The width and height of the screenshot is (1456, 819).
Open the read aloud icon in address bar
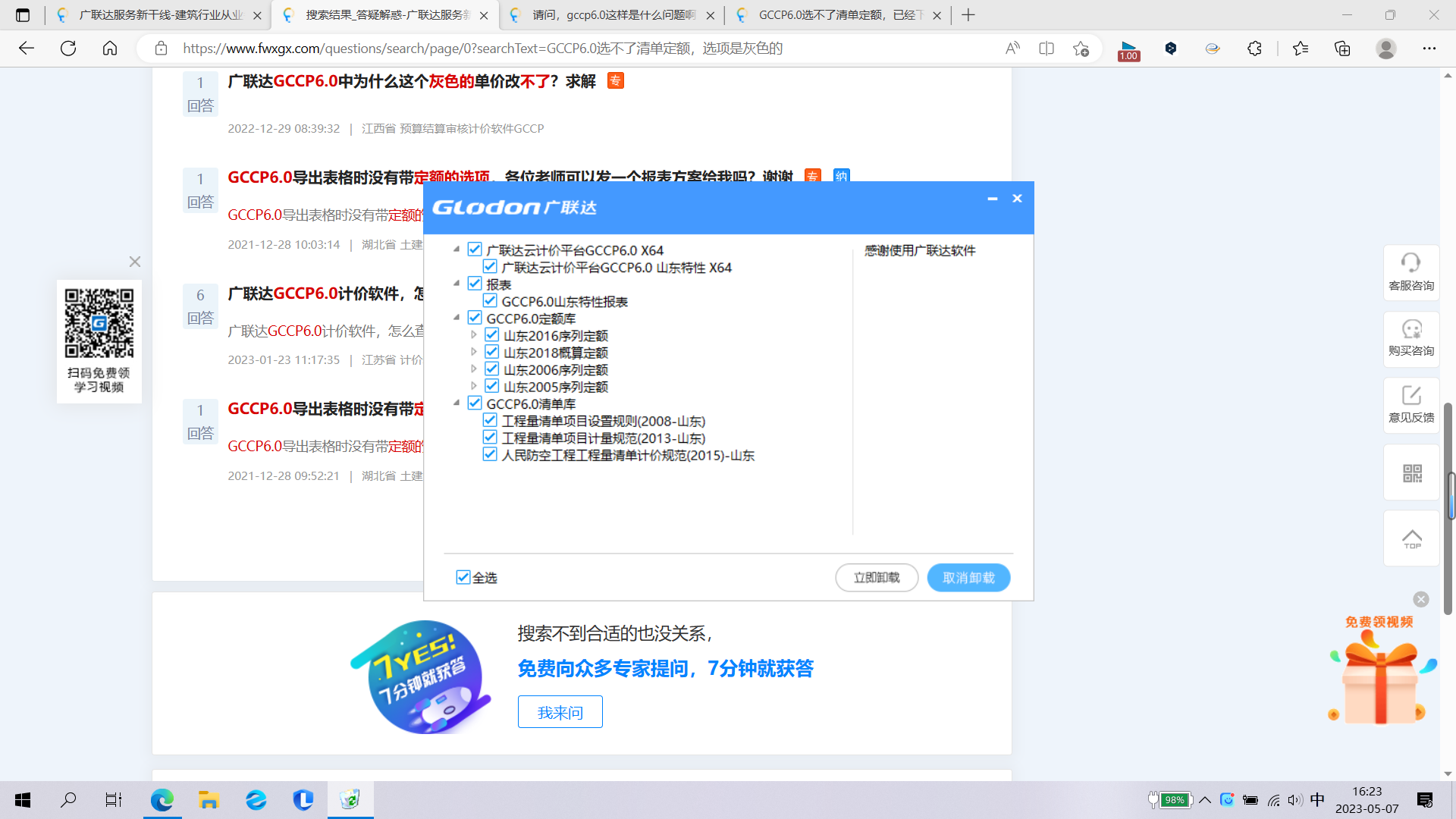point(1012,49)
